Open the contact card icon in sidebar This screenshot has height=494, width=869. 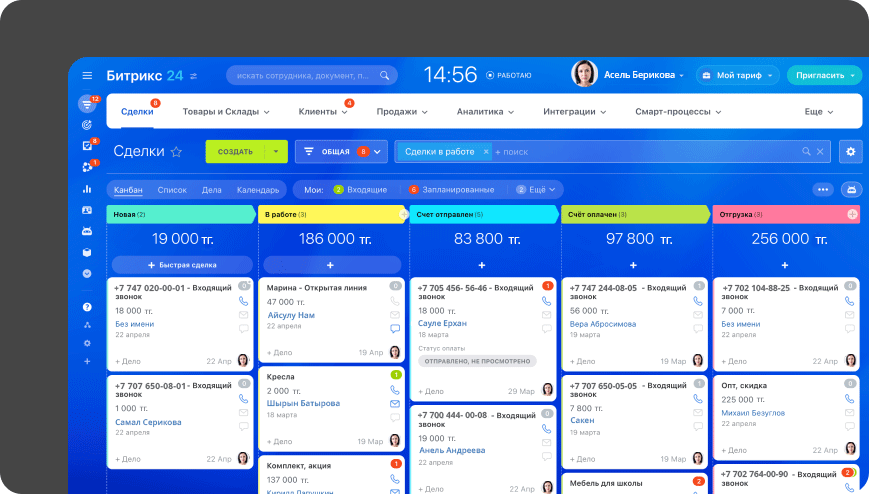pos(87,210)
